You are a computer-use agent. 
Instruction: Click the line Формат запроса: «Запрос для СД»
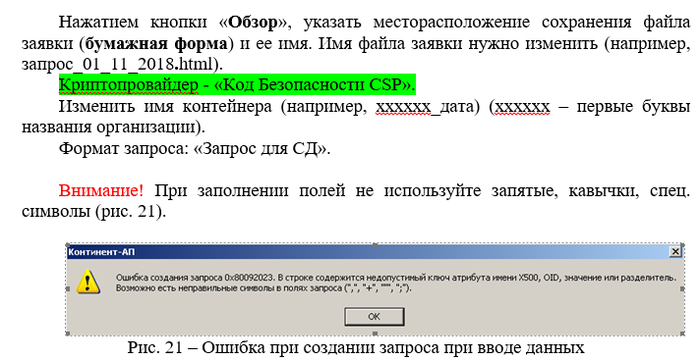coord(195,148)
